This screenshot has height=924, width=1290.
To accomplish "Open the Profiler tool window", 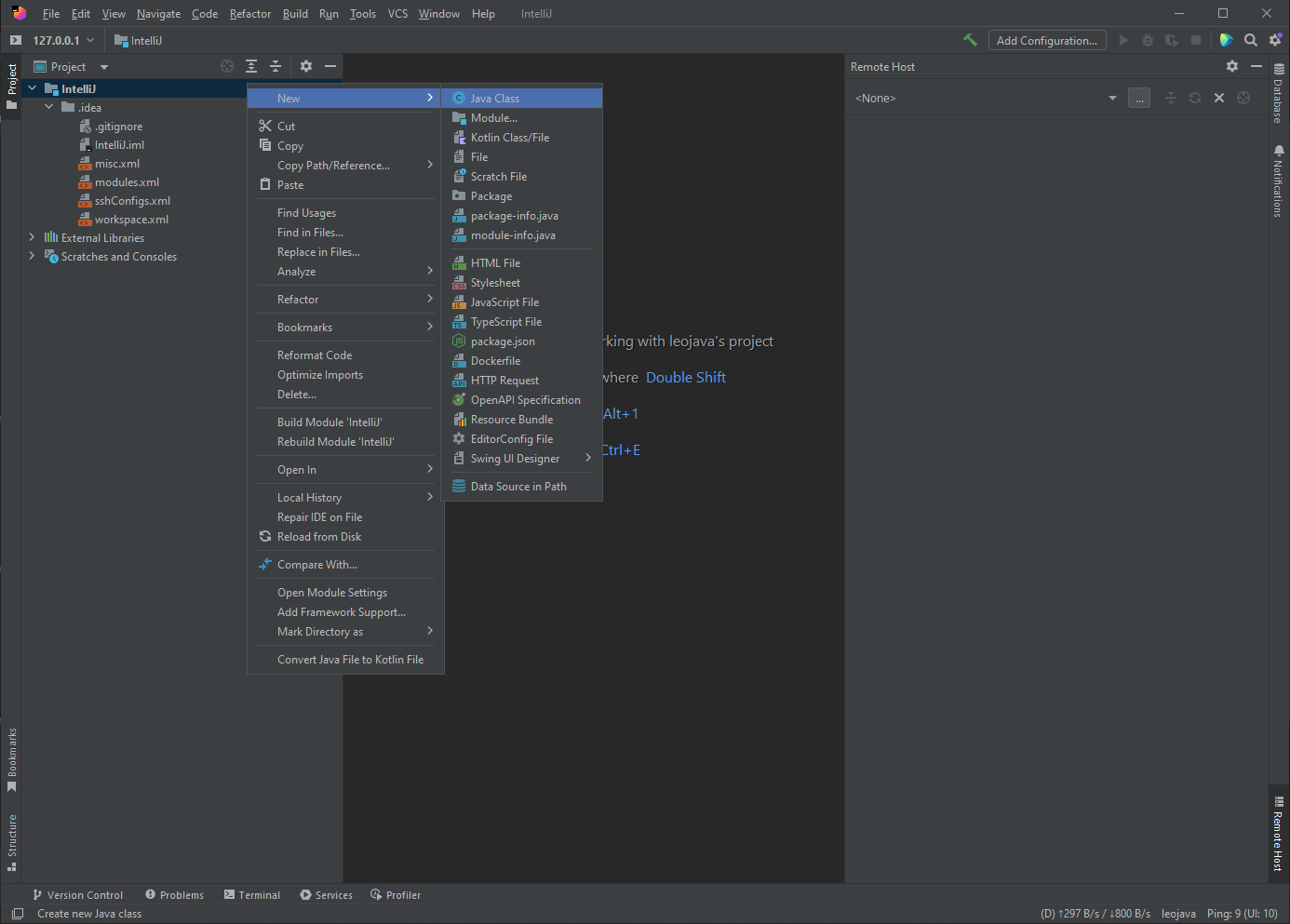I will [396, 895].
